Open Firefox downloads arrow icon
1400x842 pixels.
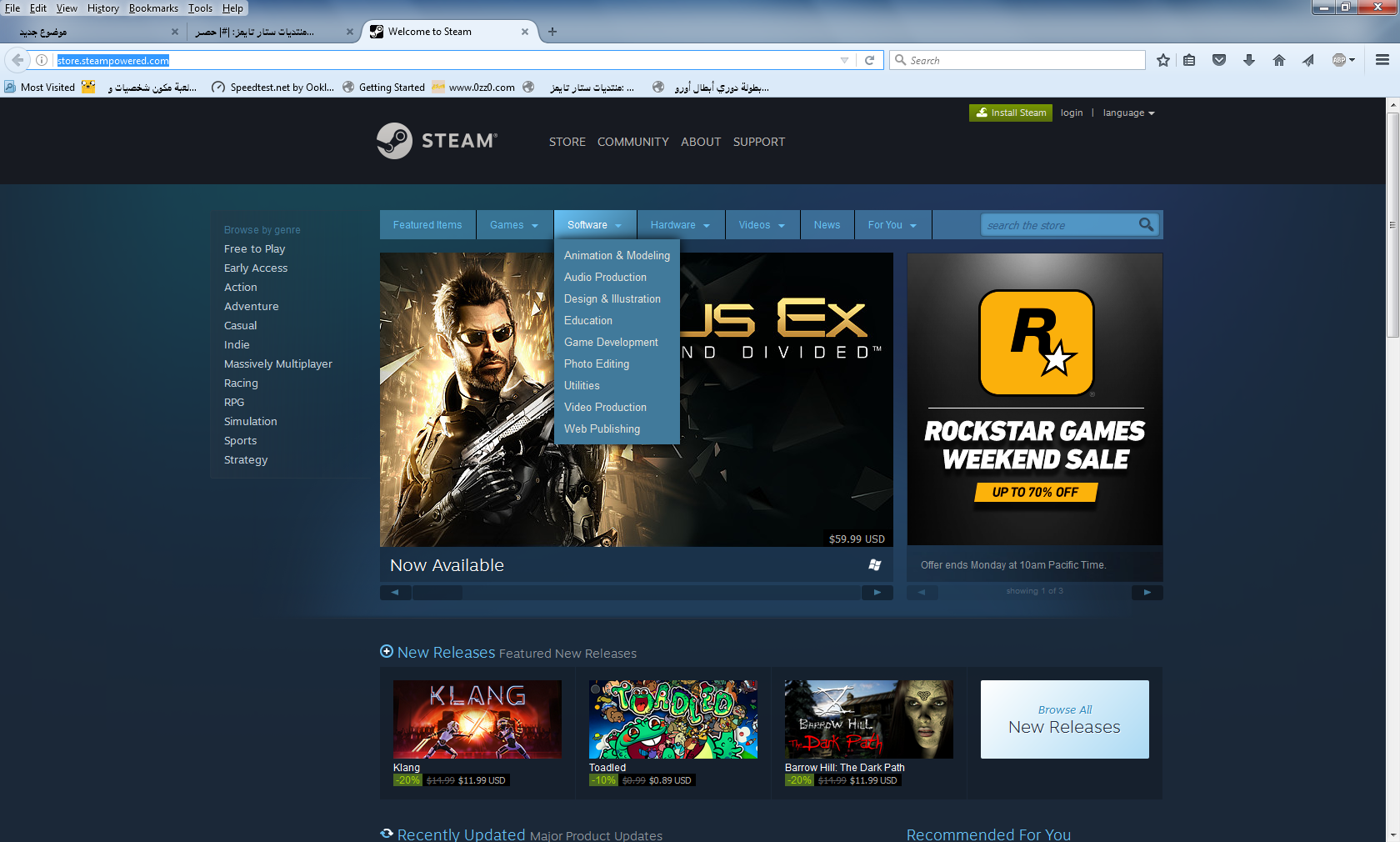pos(1248,60)
